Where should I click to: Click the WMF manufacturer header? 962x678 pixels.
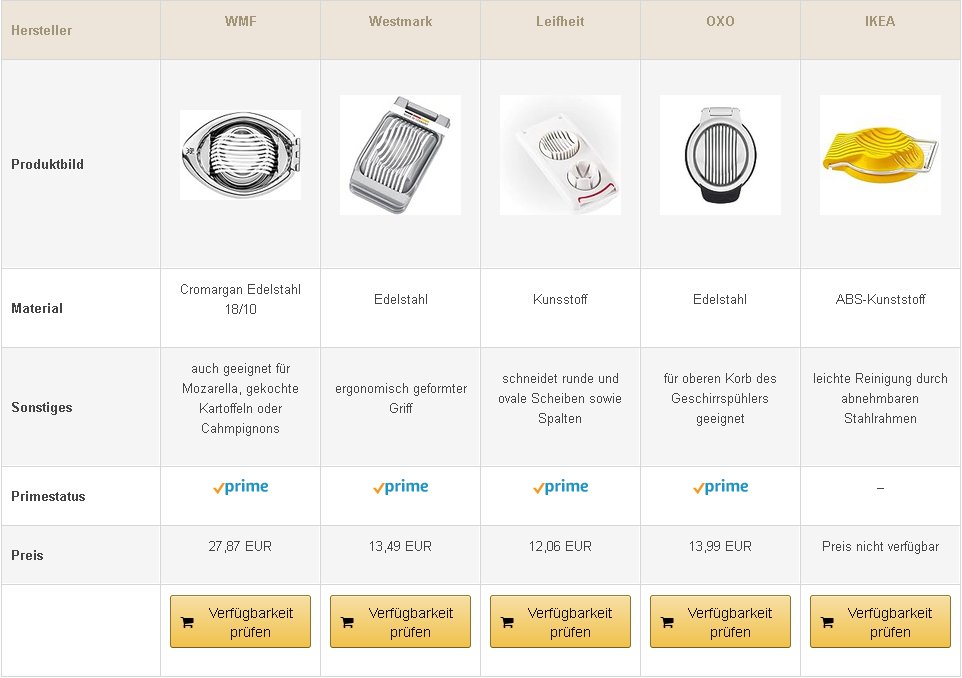pos(240,21)
